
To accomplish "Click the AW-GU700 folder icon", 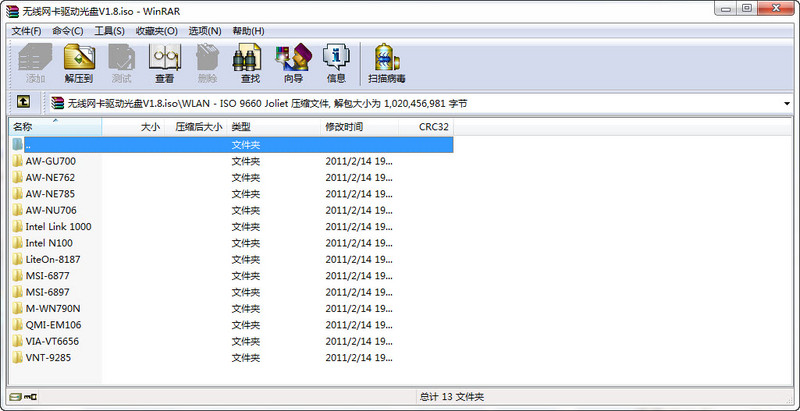I will 18,161.
